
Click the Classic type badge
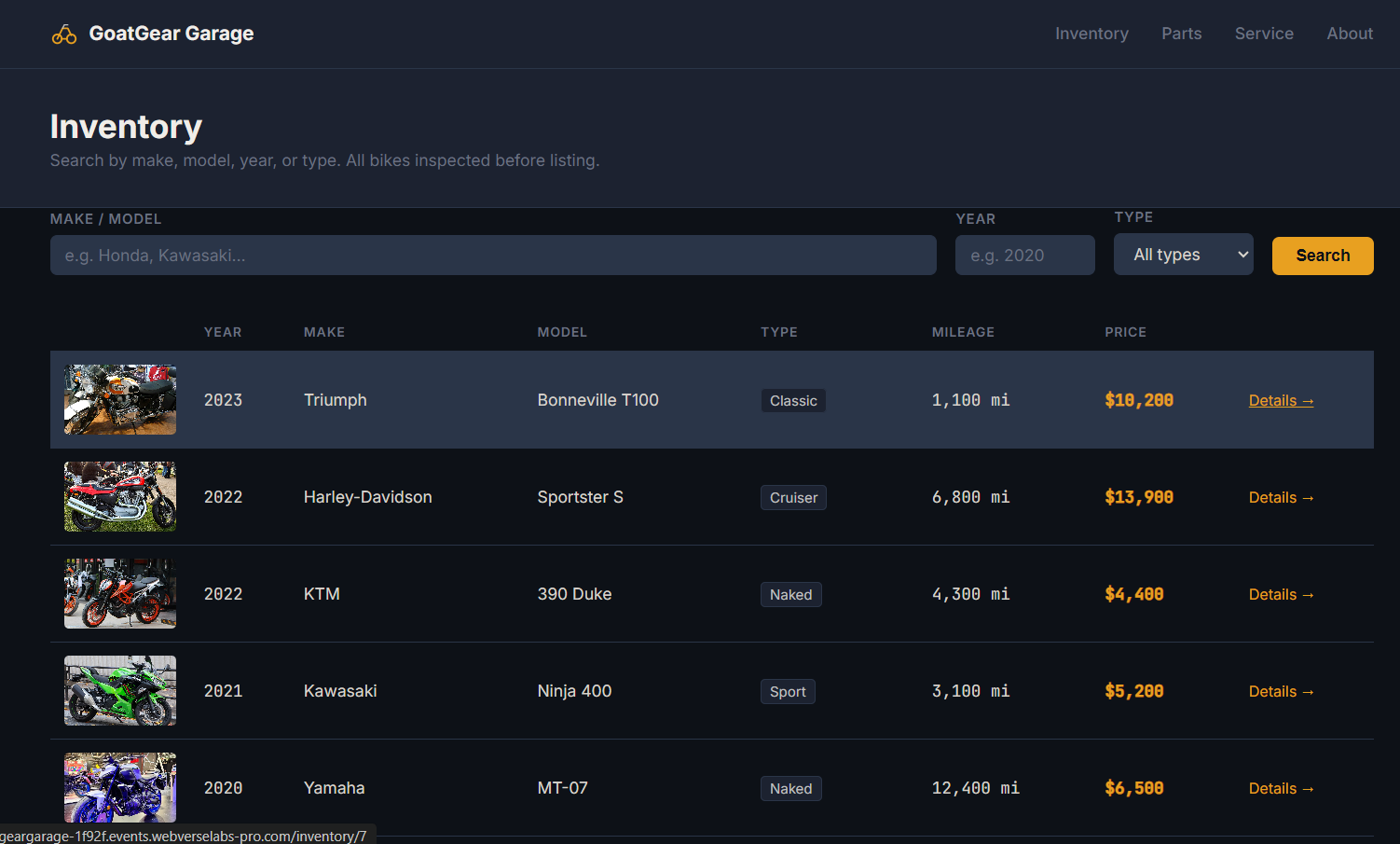tap(793, 401)
